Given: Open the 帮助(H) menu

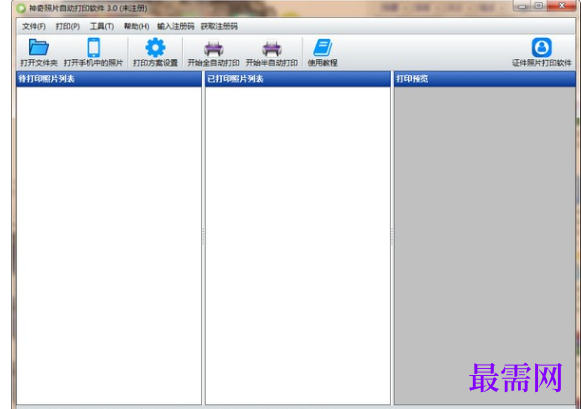Looking at the screenshot, I should pyautogui.click(x=136, y=26).
